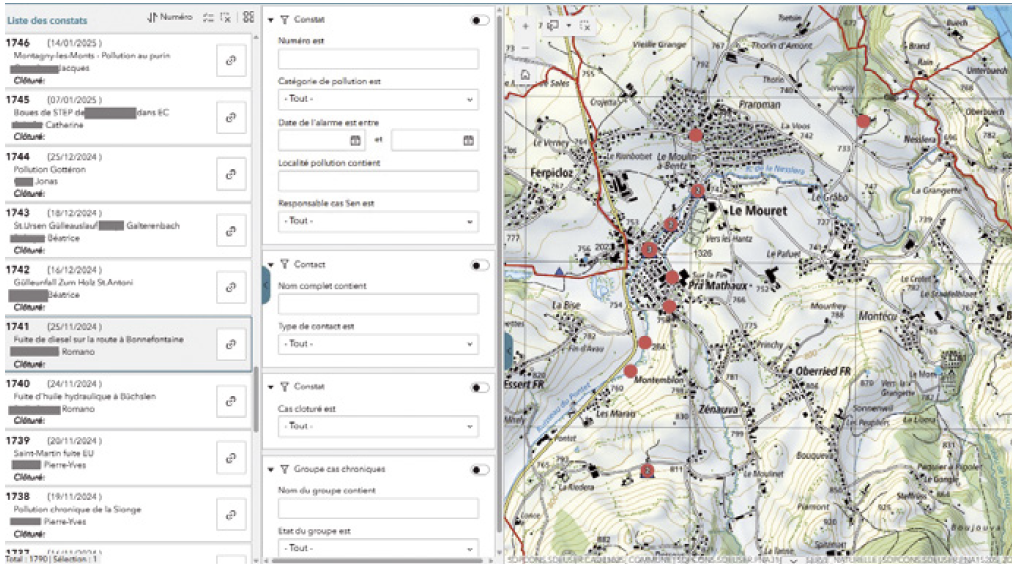The height and width of the screenshot is (572, 1020).
Task: Collapse the Contact filter section
Action: coord(271,265)
